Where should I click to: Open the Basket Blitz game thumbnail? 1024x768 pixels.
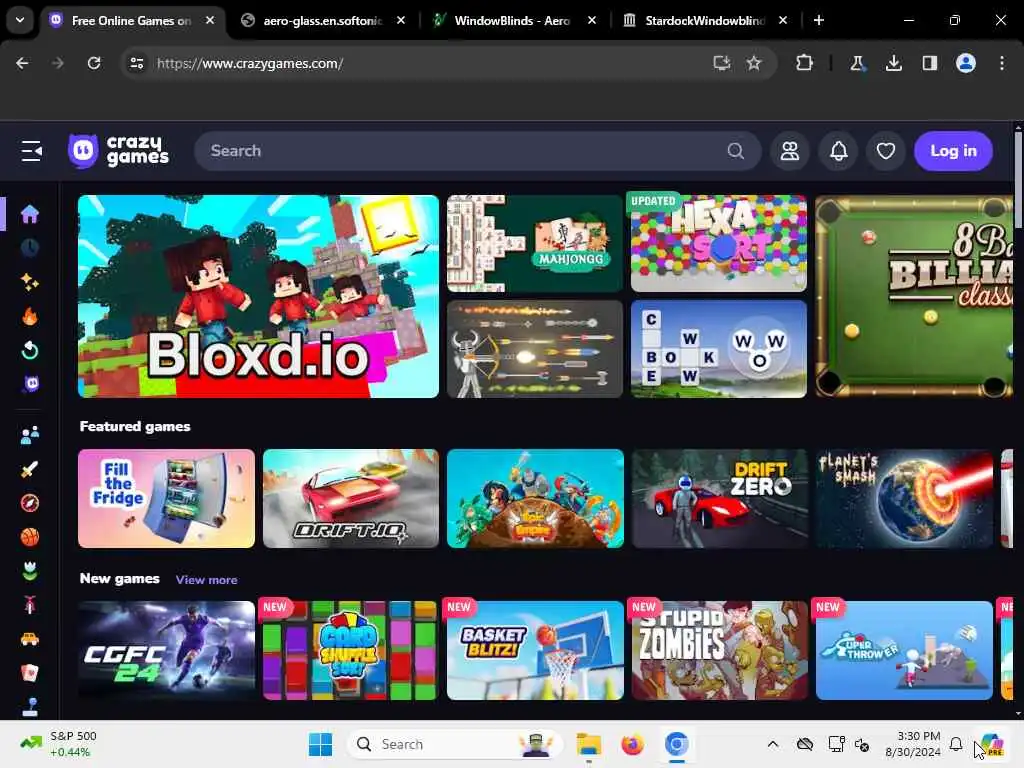535,650
